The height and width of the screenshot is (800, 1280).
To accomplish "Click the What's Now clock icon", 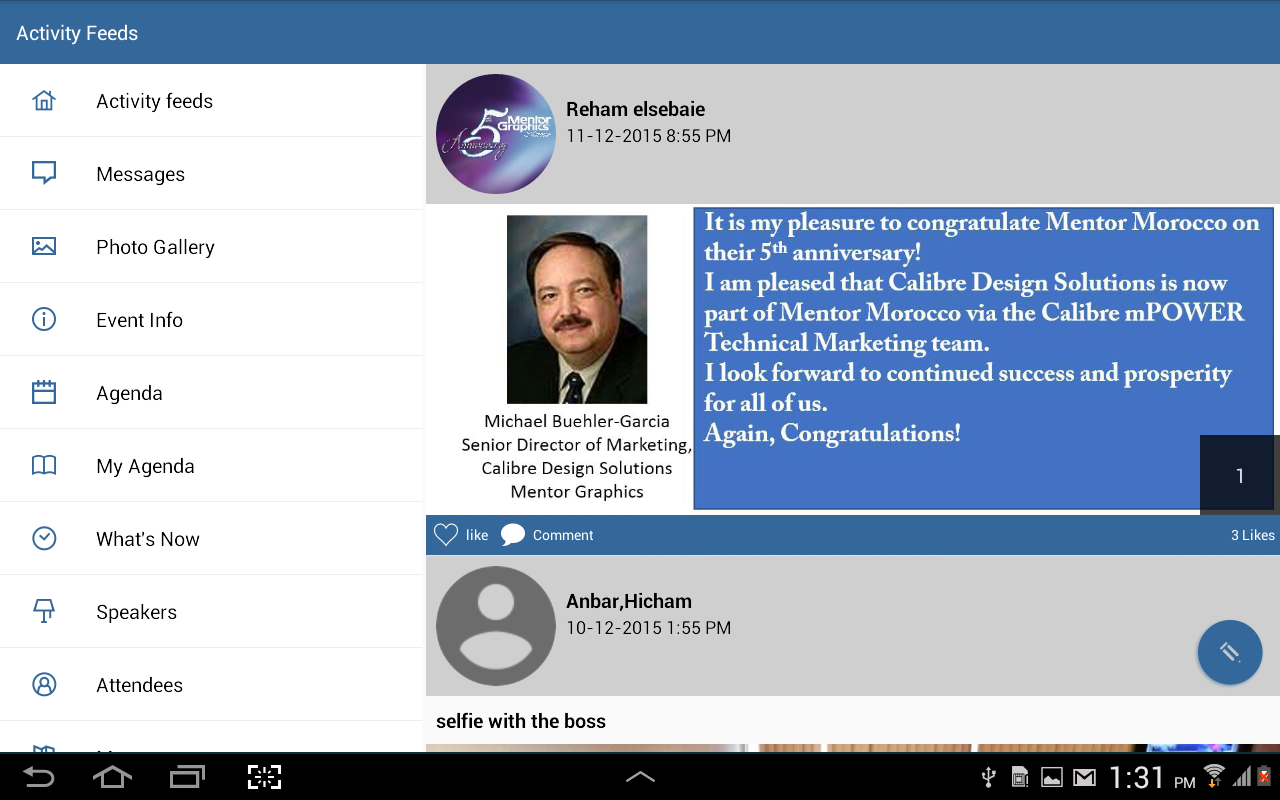I will click(44, 538).
